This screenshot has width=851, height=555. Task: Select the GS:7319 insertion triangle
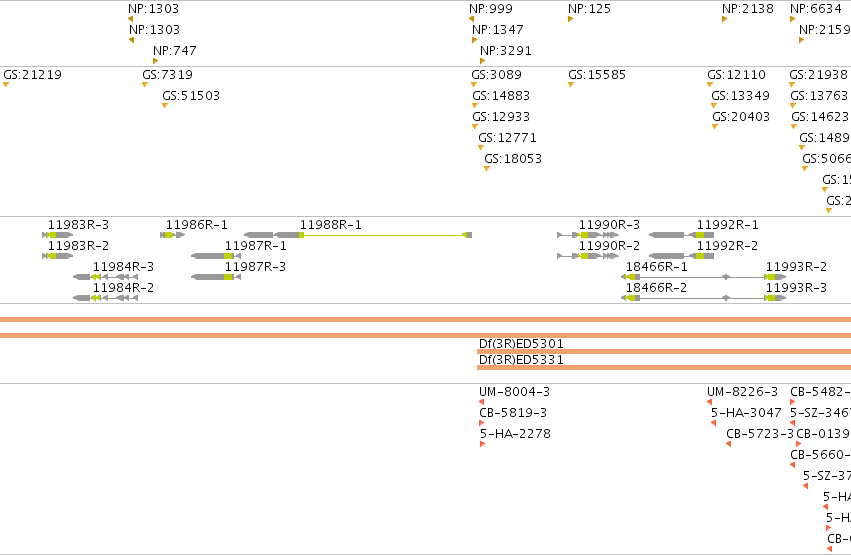(145, 85)
